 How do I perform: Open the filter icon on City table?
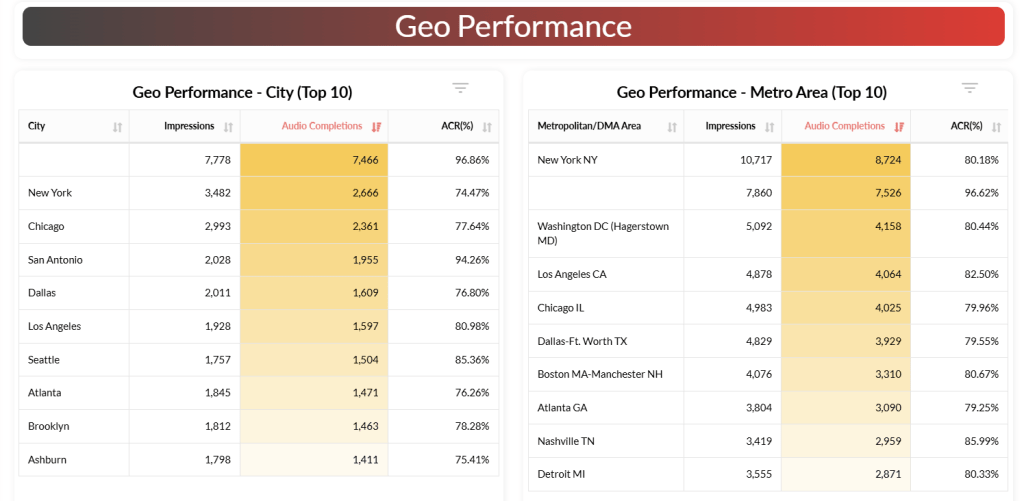point(460,88)
